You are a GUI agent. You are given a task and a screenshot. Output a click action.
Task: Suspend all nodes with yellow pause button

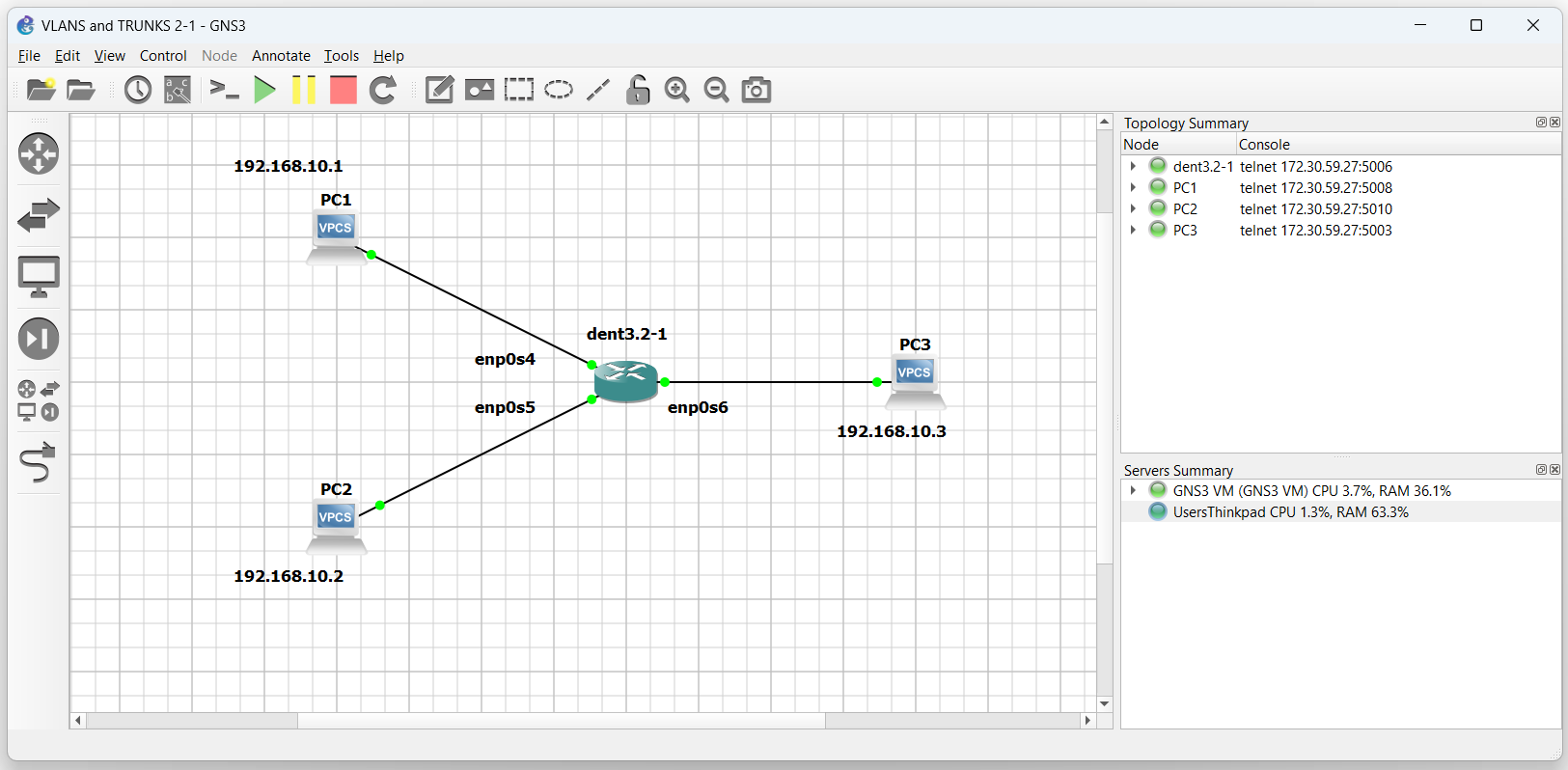pyautogui.click(x=304, y=90)
